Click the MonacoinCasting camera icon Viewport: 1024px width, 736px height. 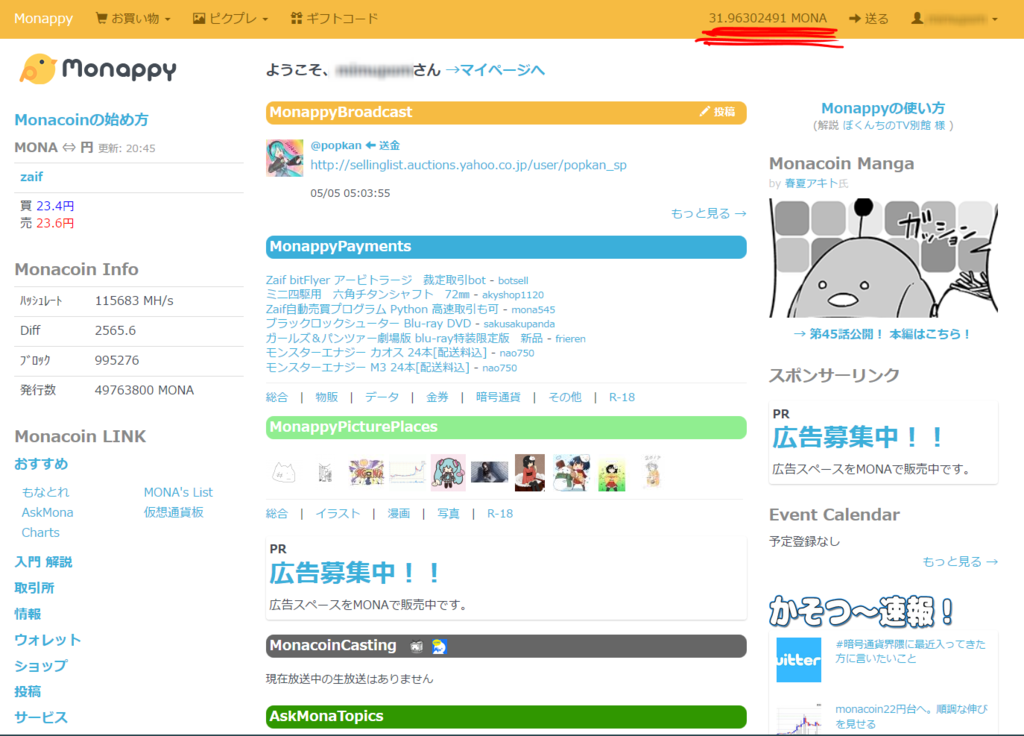tap(417, 646)
